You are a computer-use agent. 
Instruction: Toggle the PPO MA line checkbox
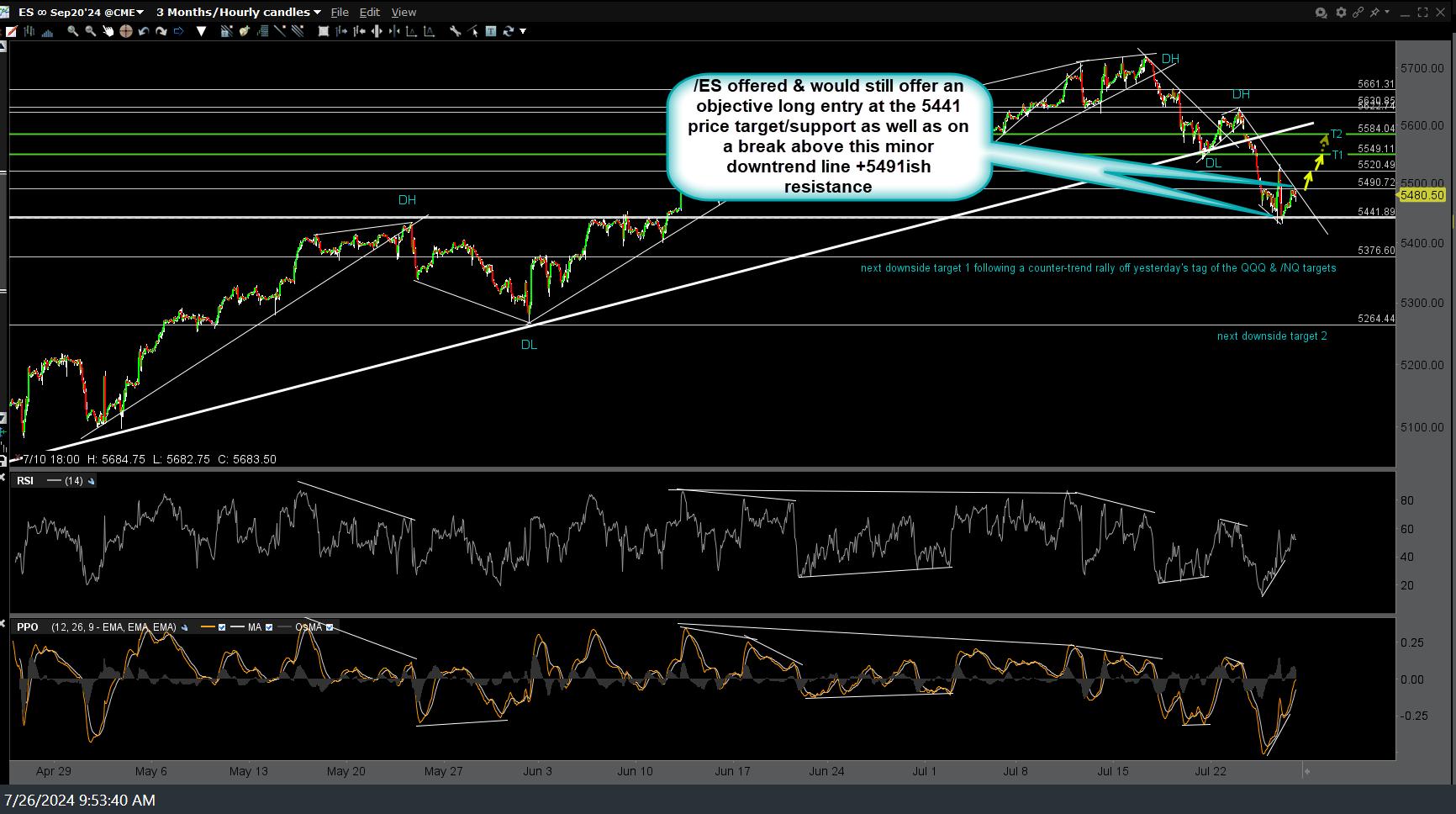click(x=269, y=627)
